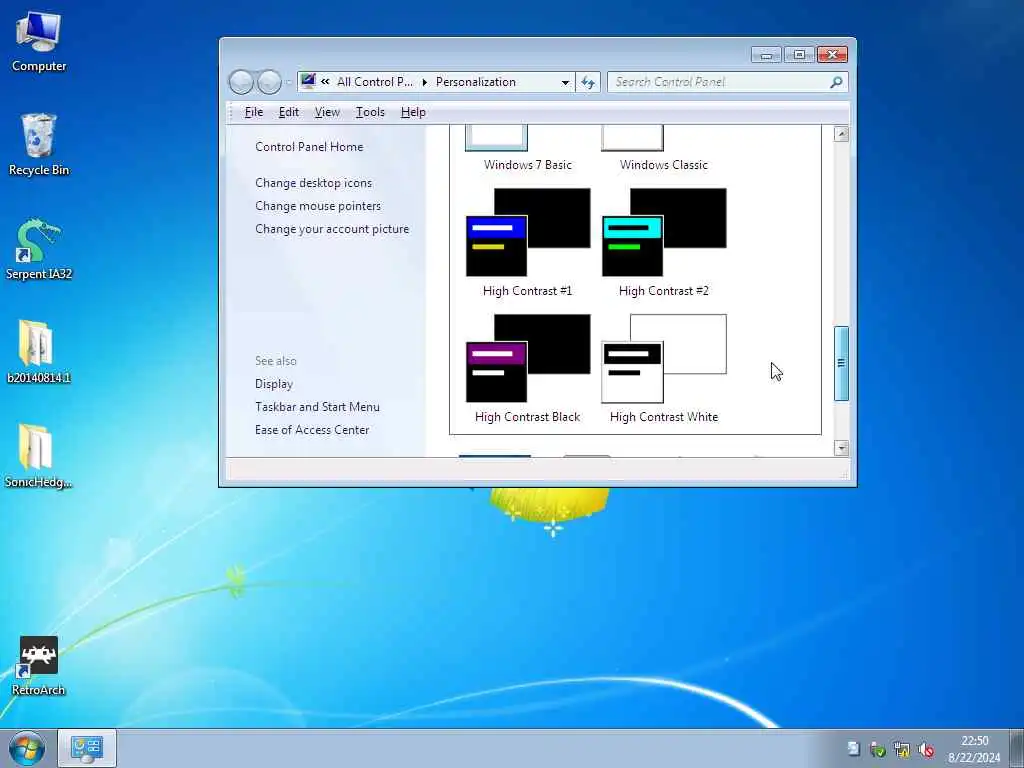The image size is (1024, 768).
Task: Open the View menu
Action: (327, 112)
